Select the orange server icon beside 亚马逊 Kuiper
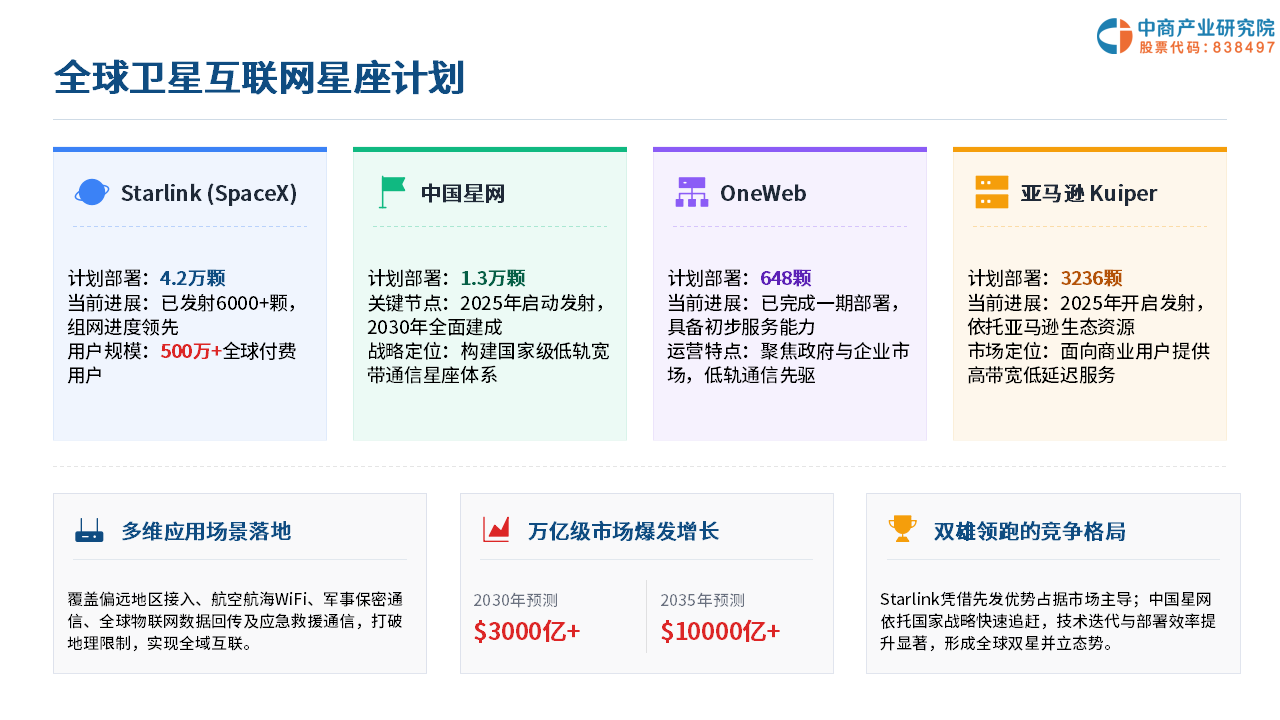 tap(991, 192)
